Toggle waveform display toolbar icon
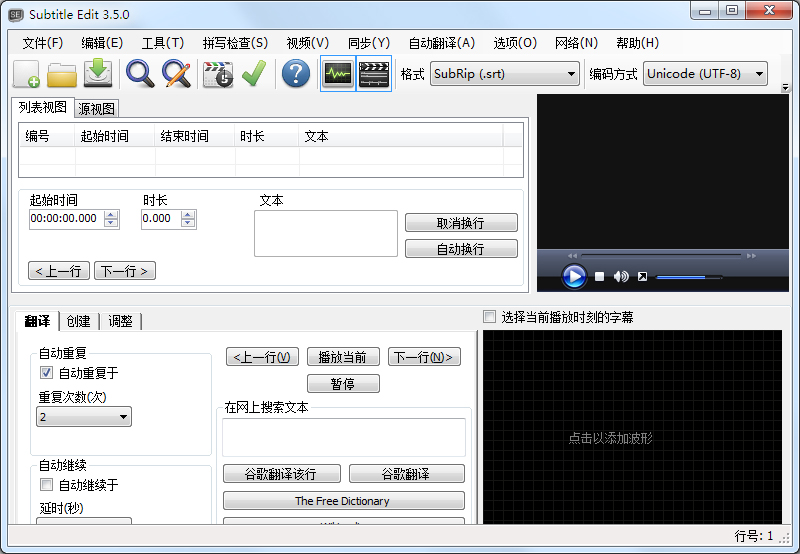The image size is (800, 554). pos(338,74)
